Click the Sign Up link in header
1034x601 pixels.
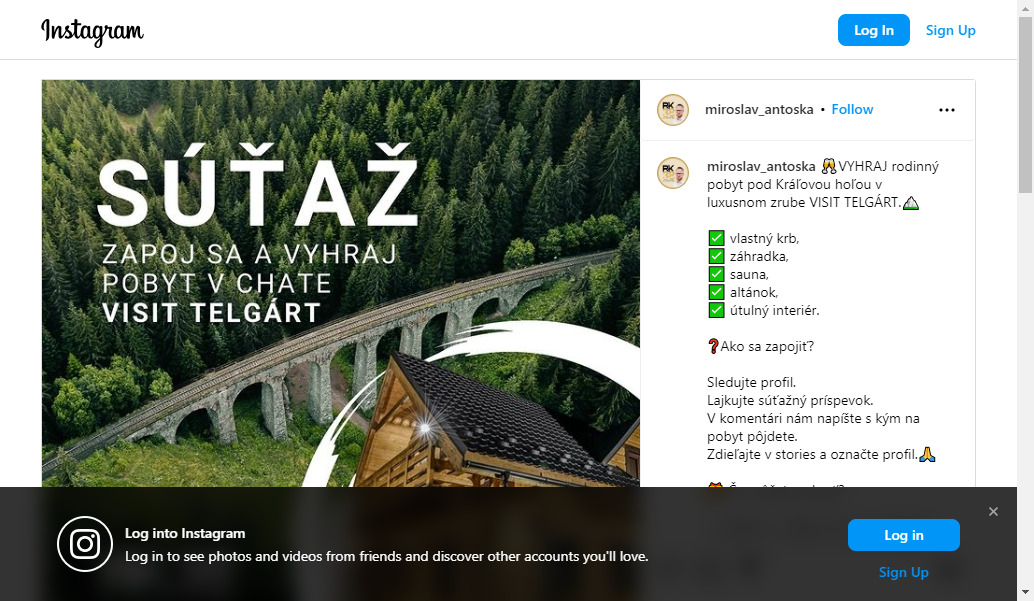coord(950,30)
